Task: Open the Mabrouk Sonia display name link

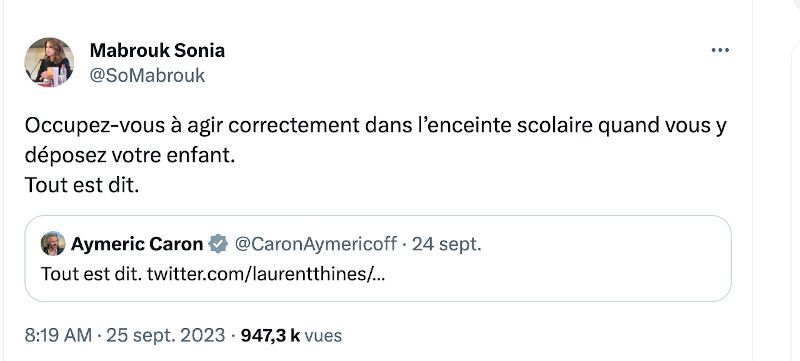Action: click(x=157, y=50)
